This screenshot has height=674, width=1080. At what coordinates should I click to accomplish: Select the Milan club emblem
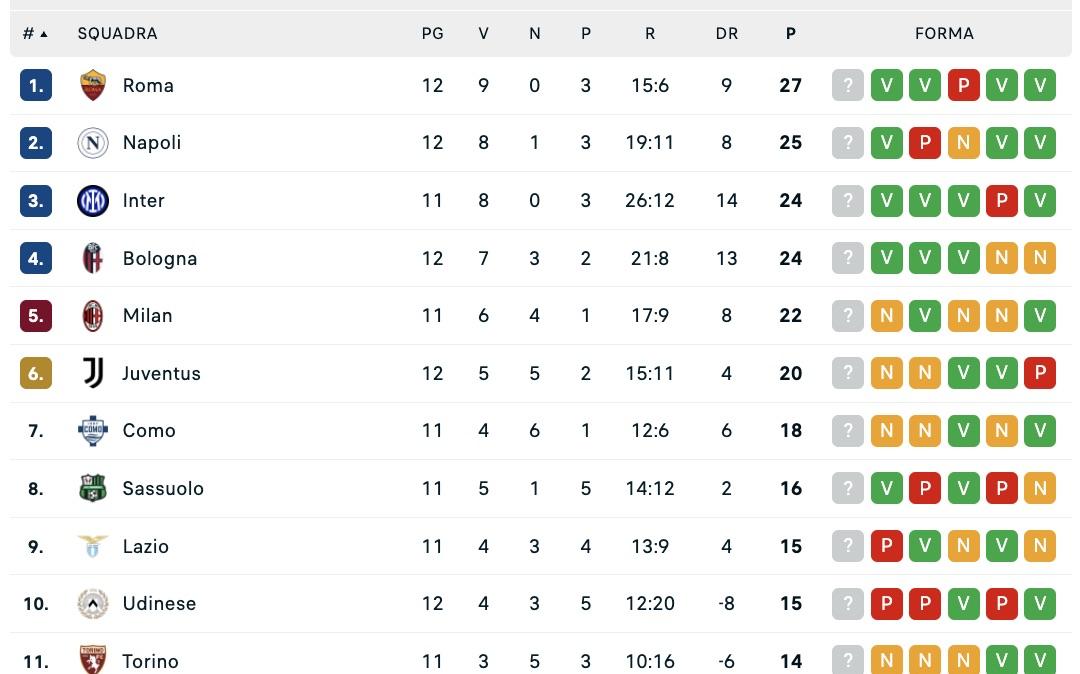(92, 315)
